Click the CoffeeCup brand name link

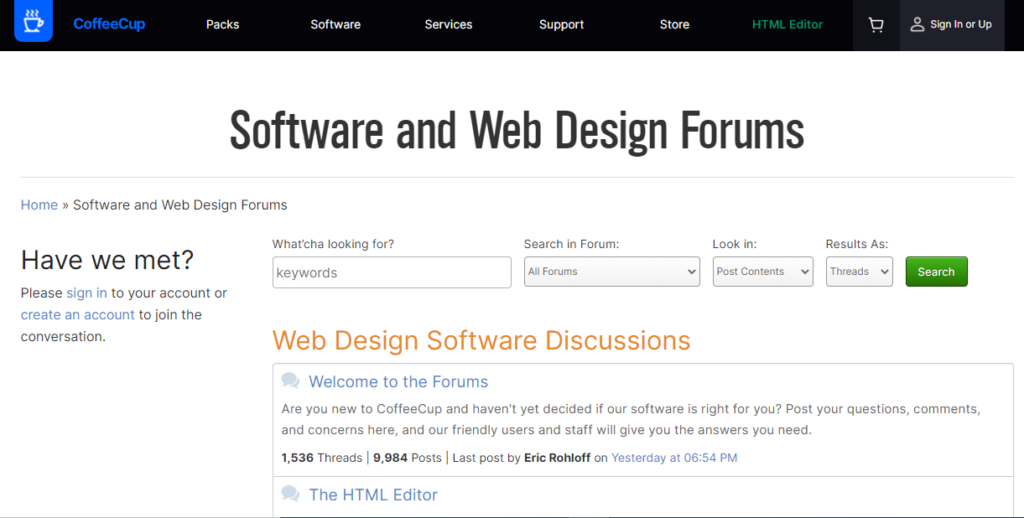(x=109, y=24)
